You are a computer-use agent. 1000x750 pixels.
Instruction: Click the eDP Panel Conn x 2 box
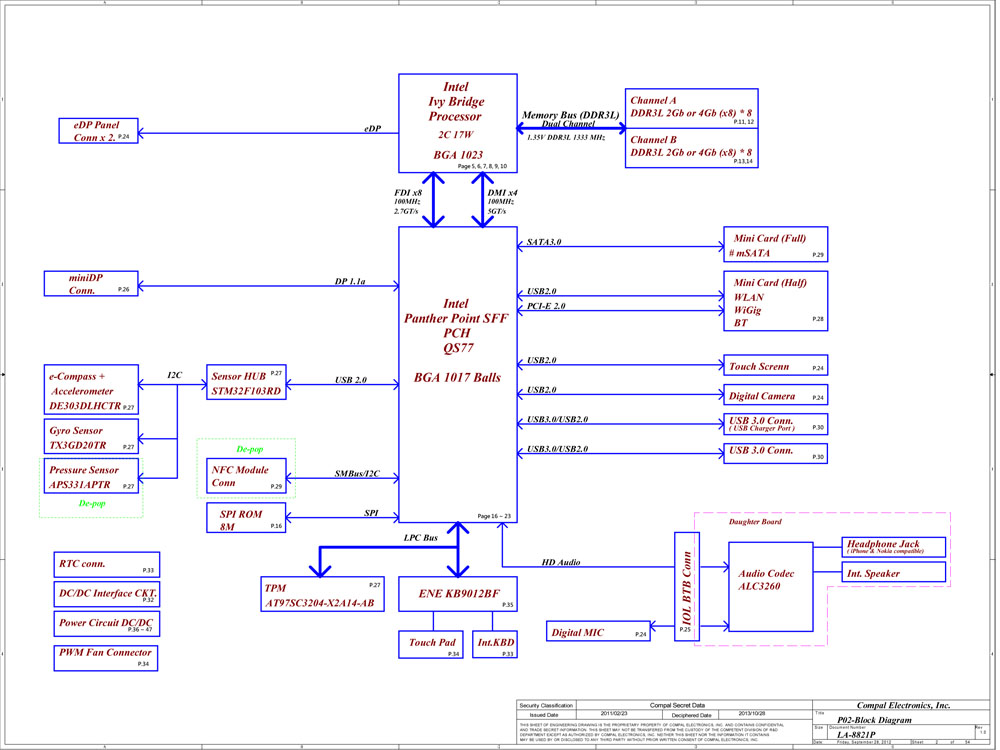pos(99,131)
